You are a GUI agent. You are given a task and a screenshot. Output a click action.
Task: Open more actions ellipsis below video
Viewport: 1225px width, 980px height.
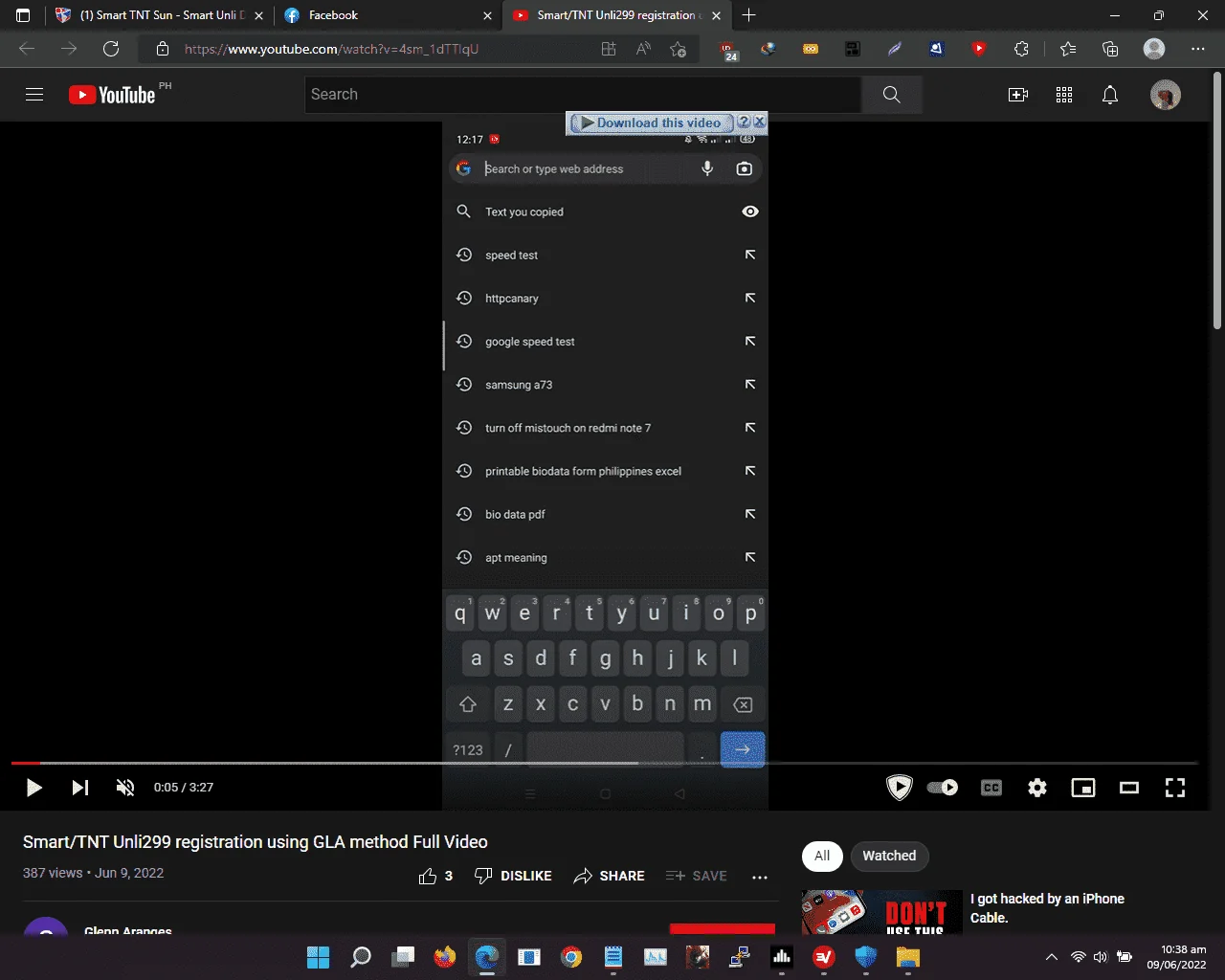[x=760, y=876]
